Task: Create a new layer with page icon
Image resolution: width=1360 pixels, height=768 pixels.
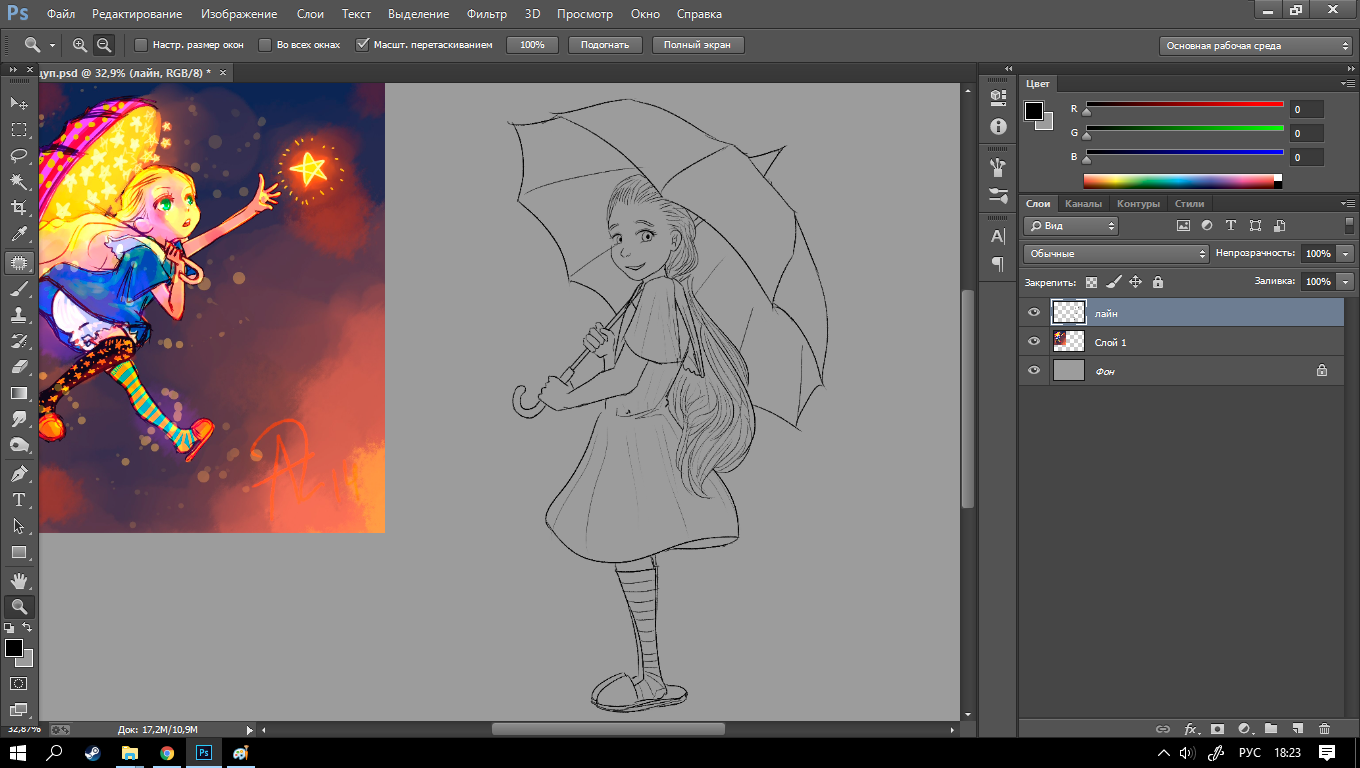Action: [x=1297, y=729]
